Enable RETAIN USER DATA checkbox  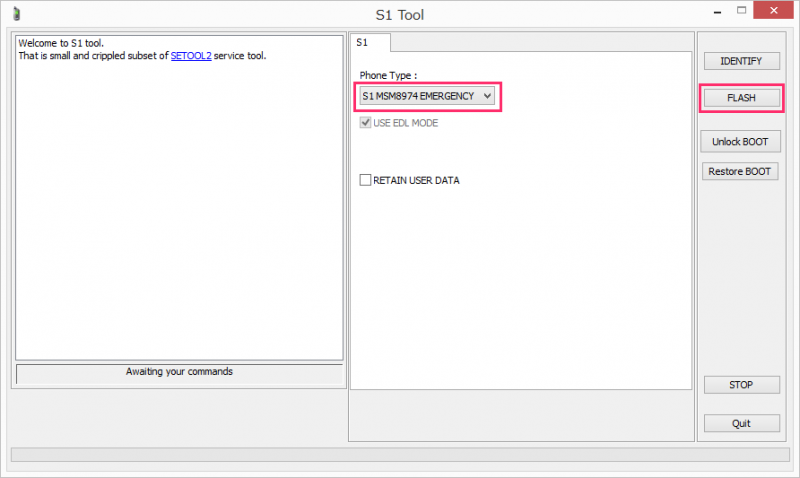[365, 180]
